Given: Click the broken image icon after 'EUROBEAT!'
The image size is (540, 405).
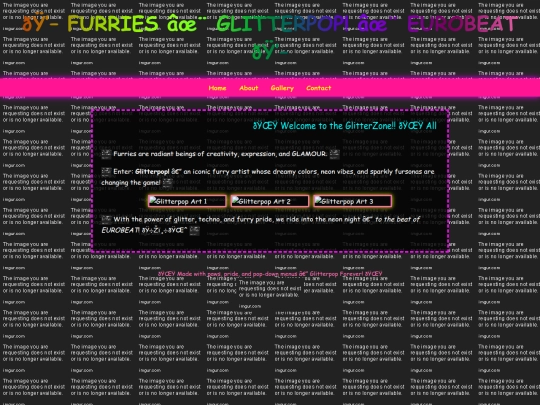Looking at the screenshot, I should tap(195, 230).
